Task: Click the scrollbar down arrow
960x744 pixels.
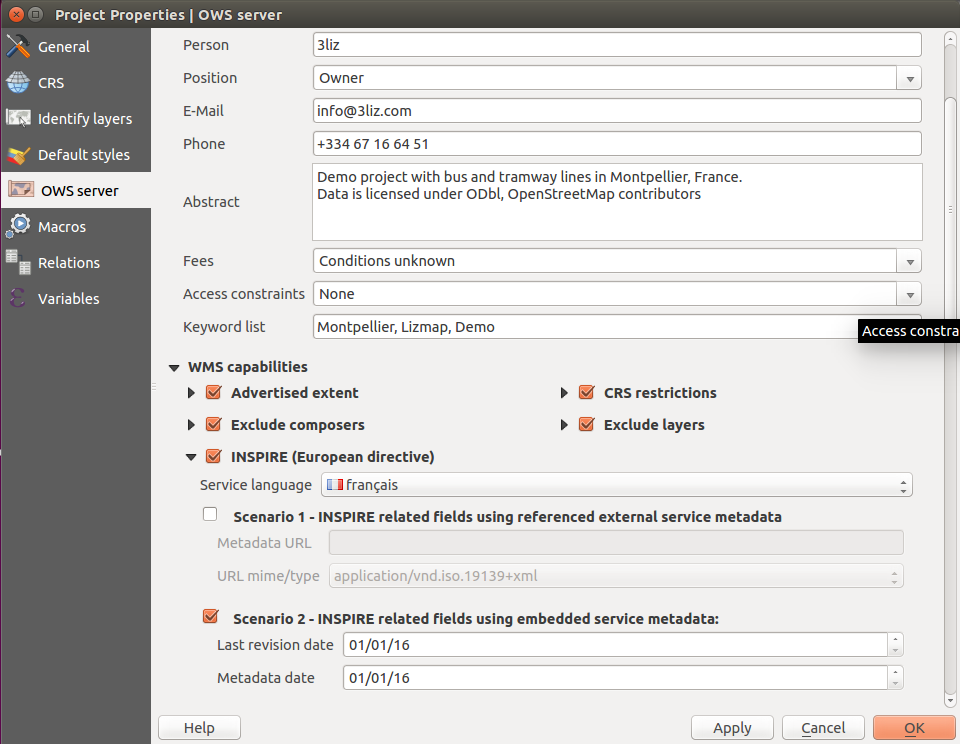Action: [950, 700]
